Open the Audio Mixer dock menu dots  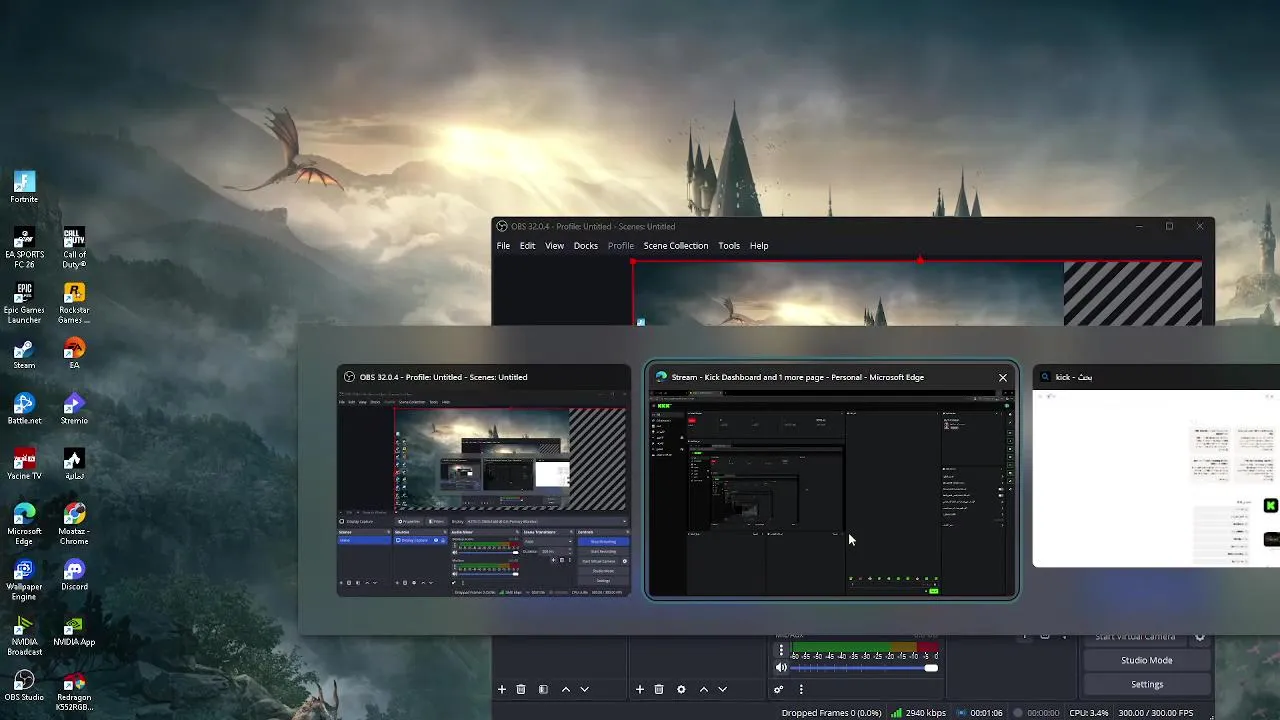(x=801, y=689)
